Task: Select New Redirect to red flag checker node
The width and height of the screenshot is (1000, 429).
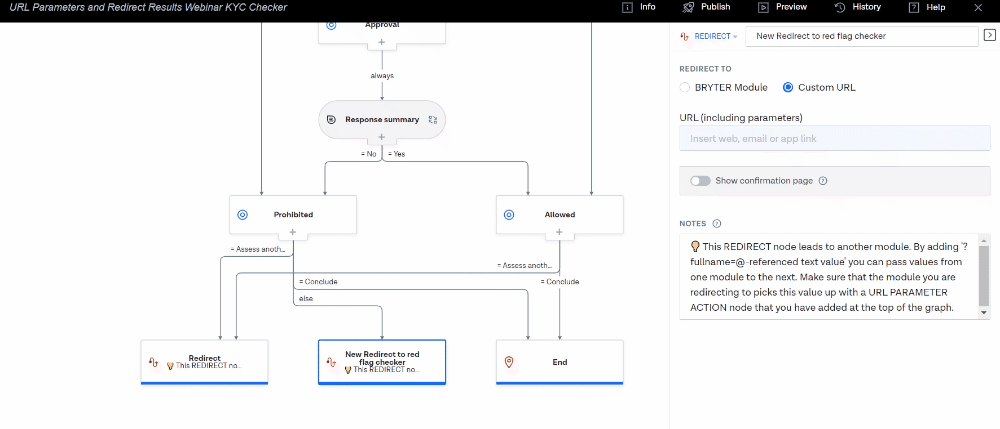Action: [x=382, y=362]
